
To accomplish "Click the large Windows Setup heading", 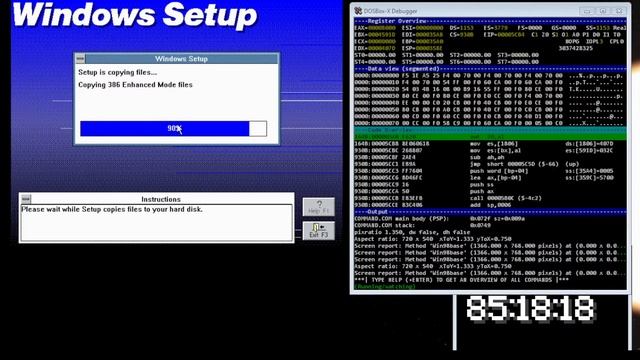I will (x=135, y=16).
